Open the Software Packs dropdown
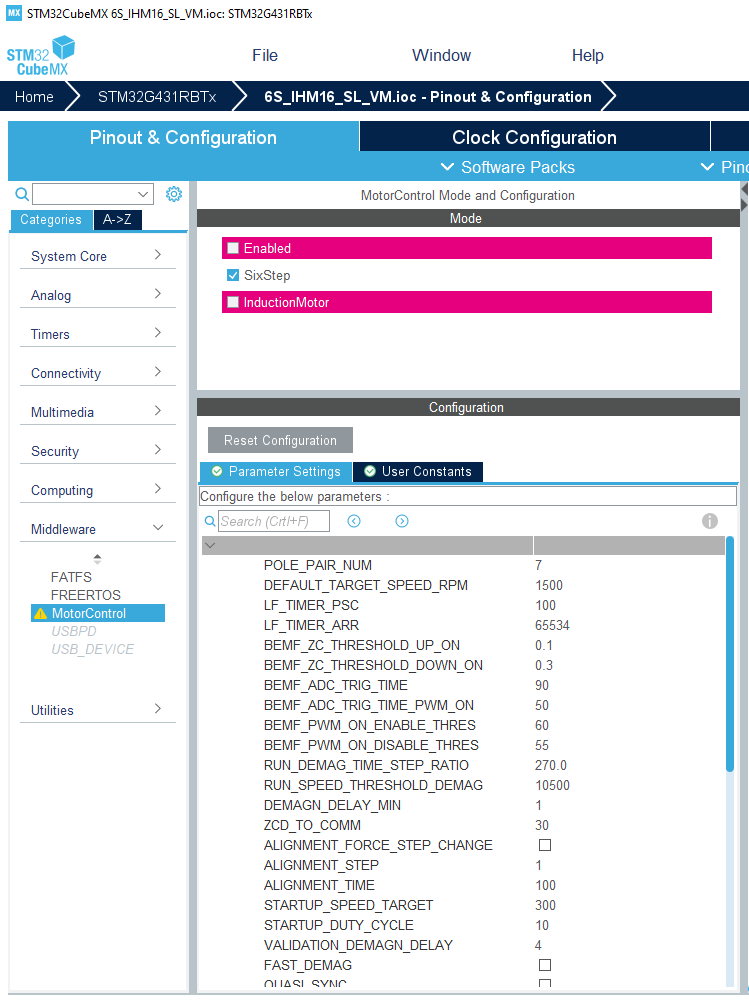This screenshot has height=1001, width=749. (508, 167)
